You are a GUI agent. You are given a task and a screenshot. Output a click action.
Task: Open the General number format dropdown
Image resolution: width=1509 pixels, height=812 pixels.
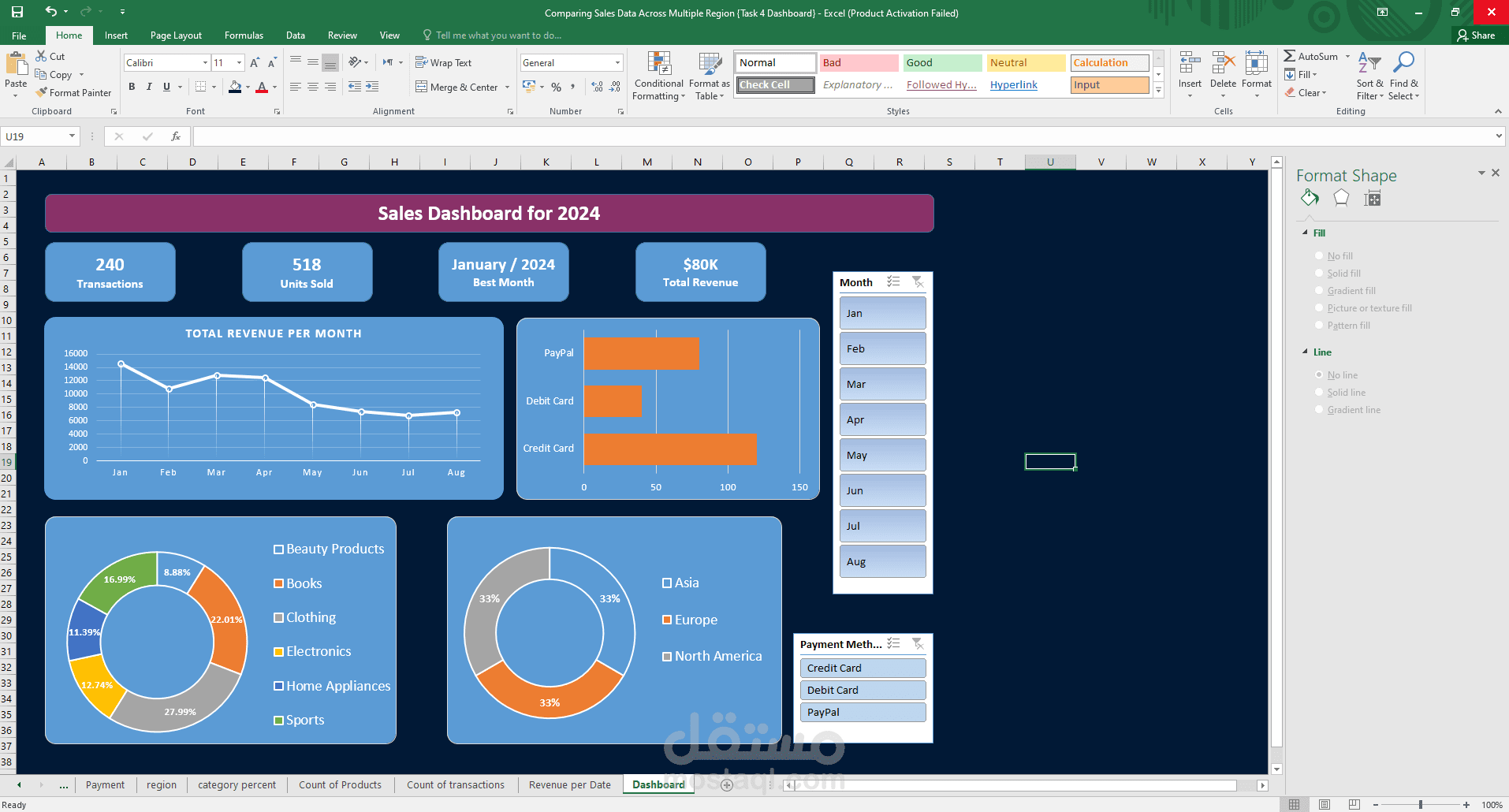point(617,62)
